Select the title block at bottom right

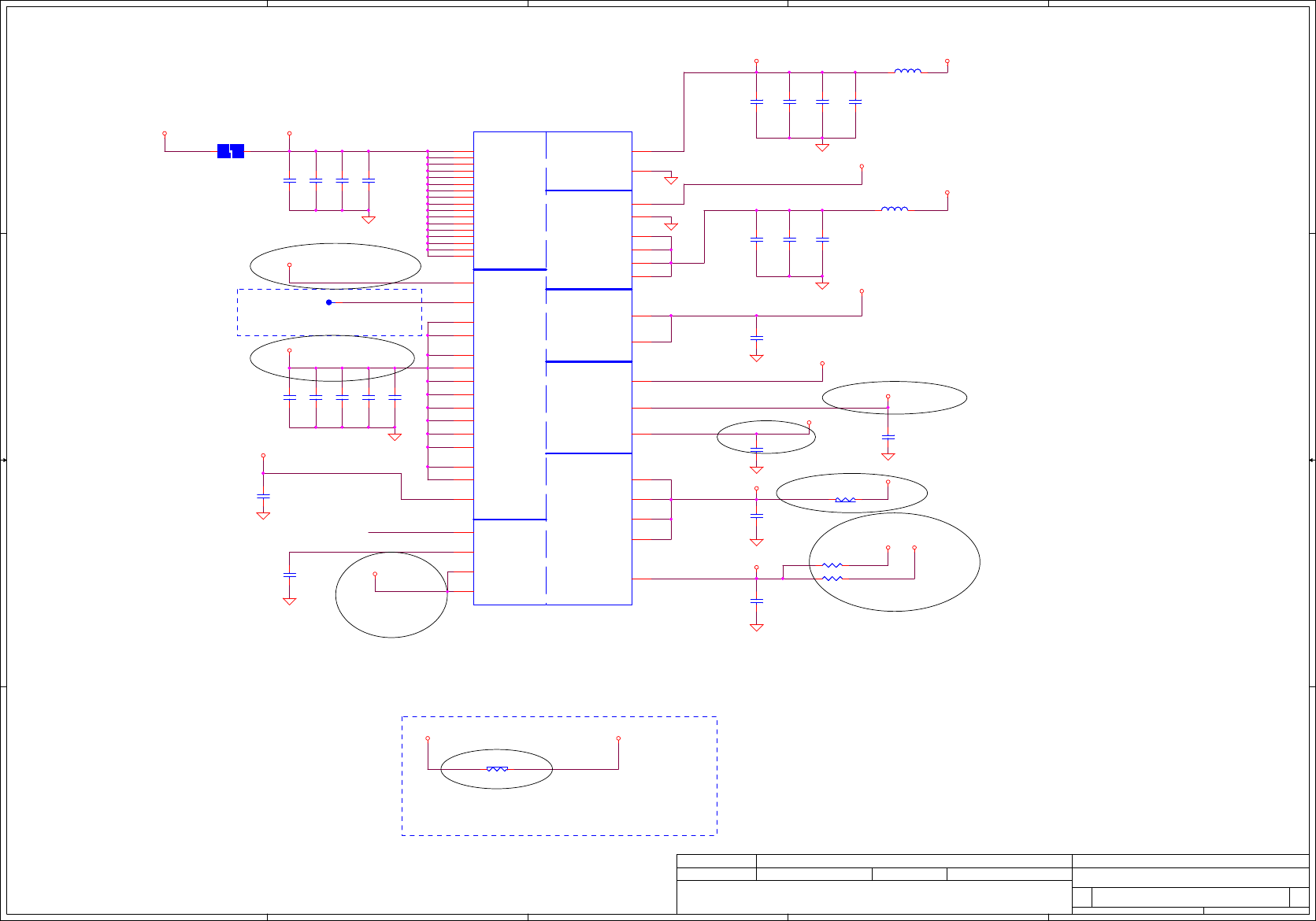pos(993,884)
